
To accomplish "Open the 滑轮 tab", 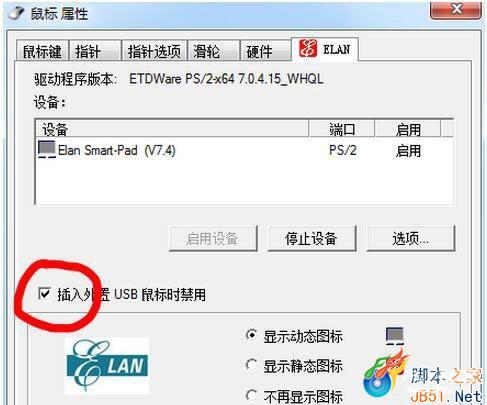I will (214, 51).
